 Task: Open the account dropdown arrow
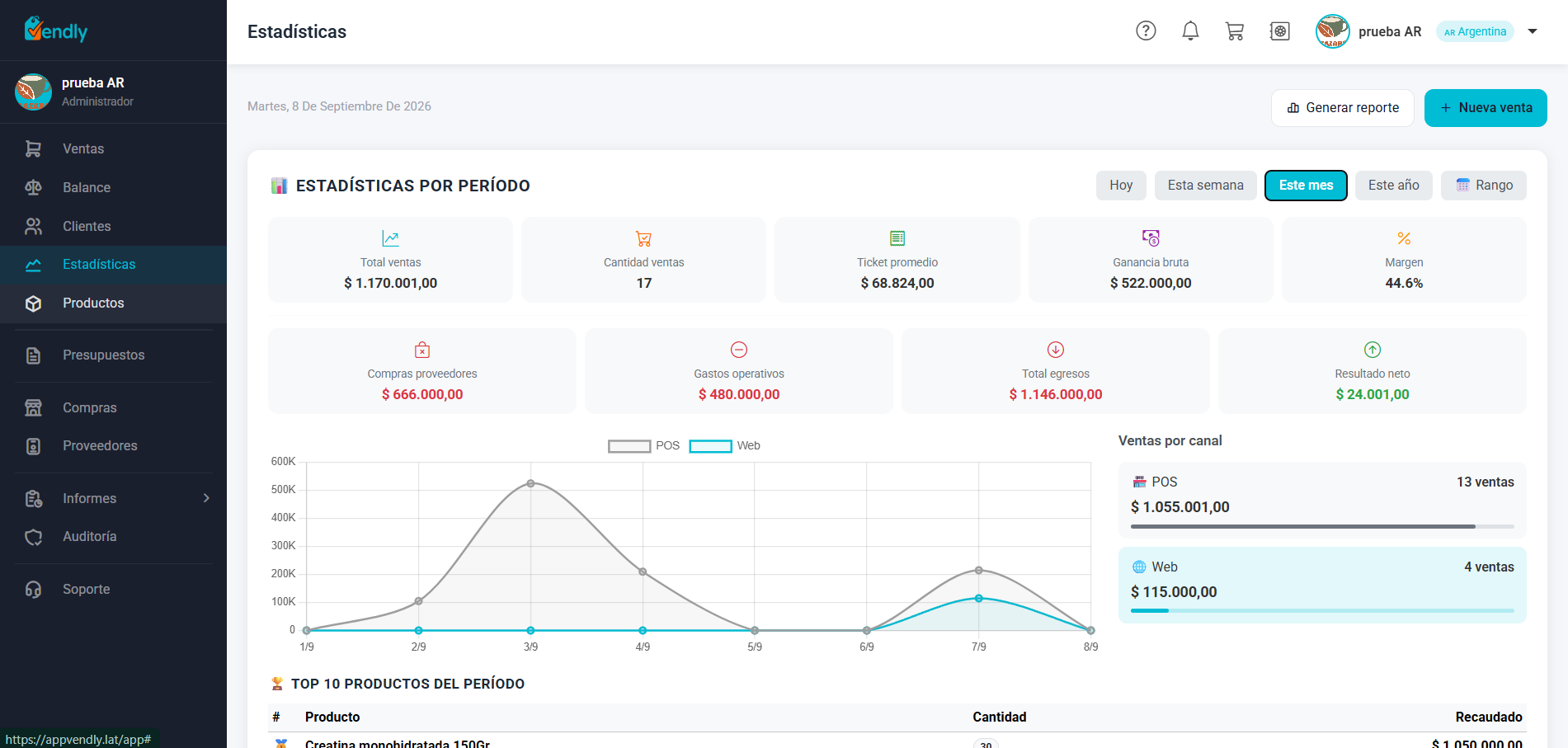point(1533,31)
